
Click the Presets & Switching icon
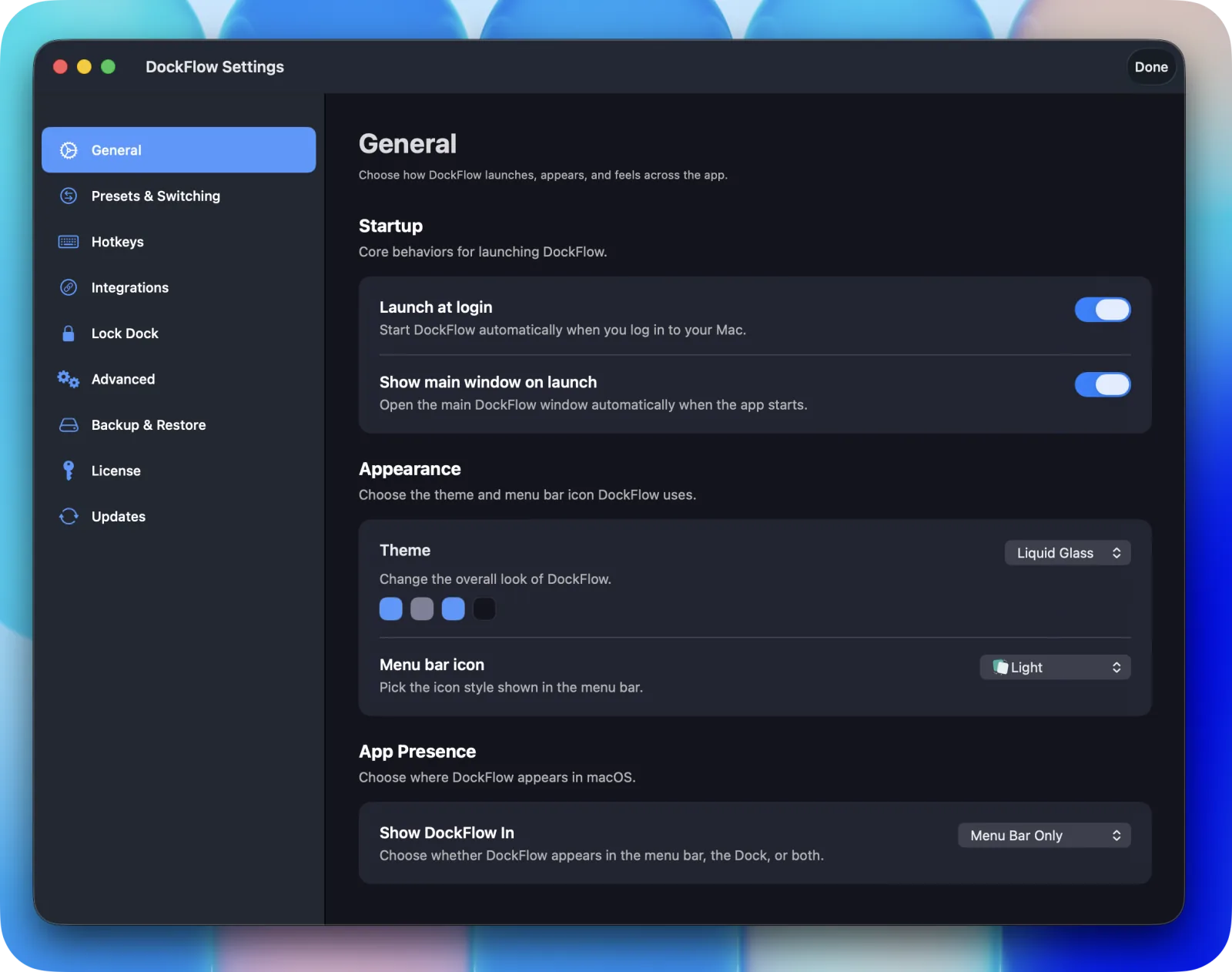(x=69, y=196)
